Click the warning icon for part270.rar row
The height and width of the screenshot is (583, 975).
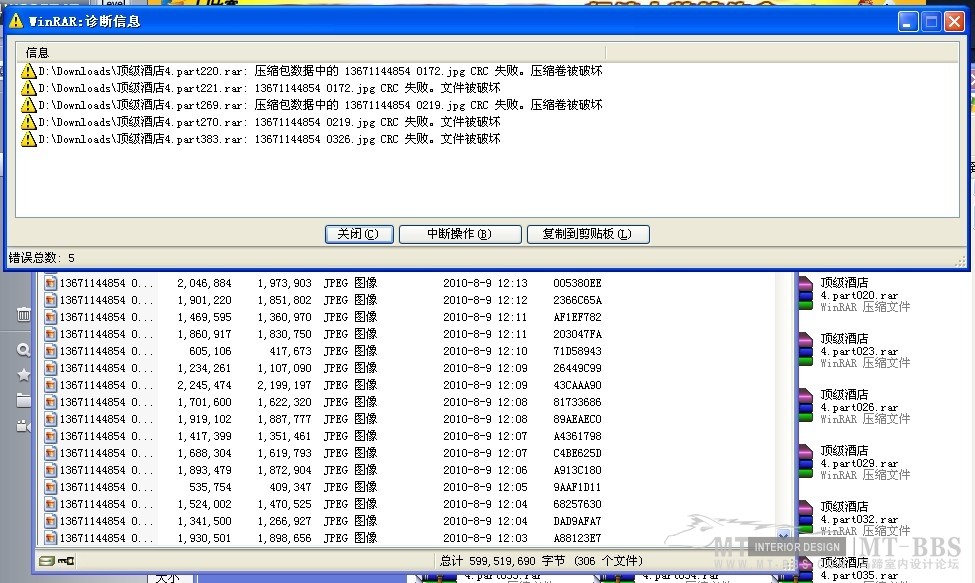coord(29,122)
